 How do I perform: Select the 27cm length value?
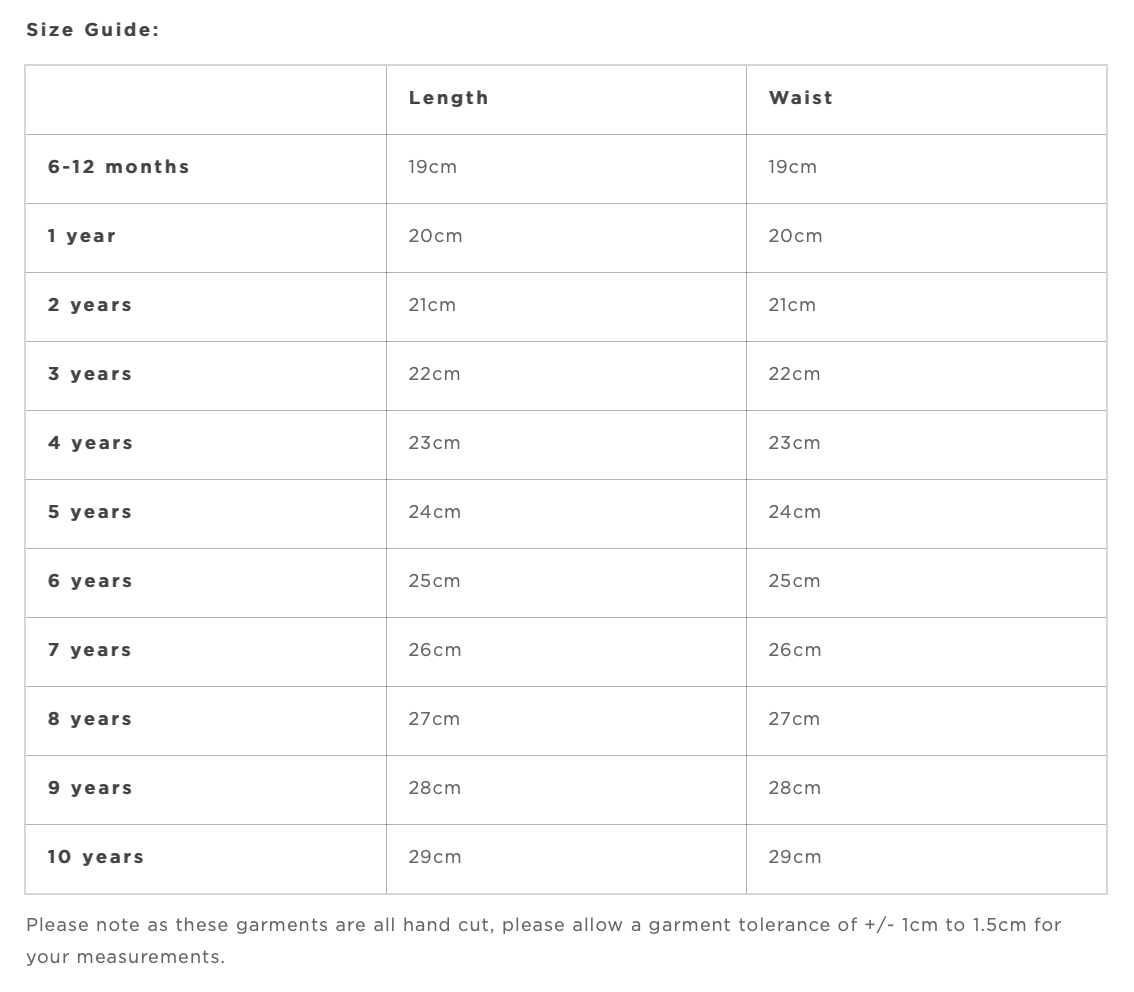pos(434,719)
